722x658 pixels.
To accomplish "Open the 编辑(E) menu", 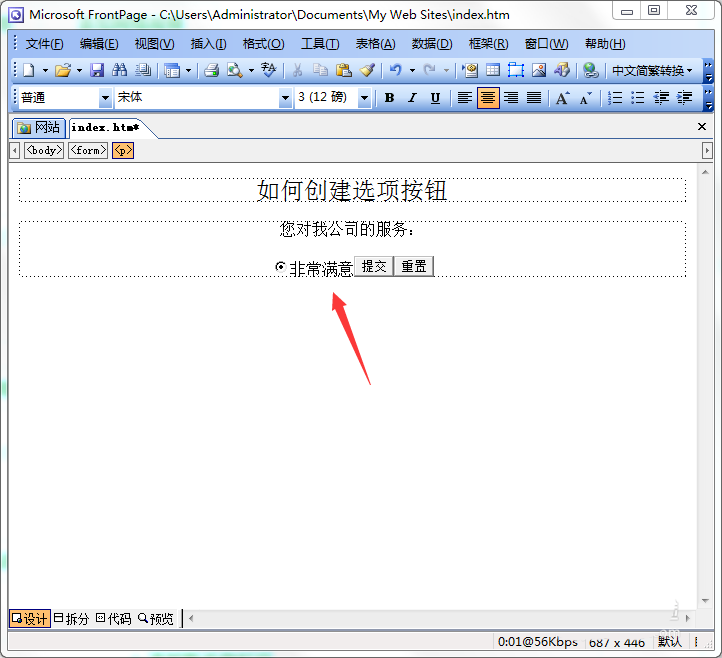I will [99, 44].
